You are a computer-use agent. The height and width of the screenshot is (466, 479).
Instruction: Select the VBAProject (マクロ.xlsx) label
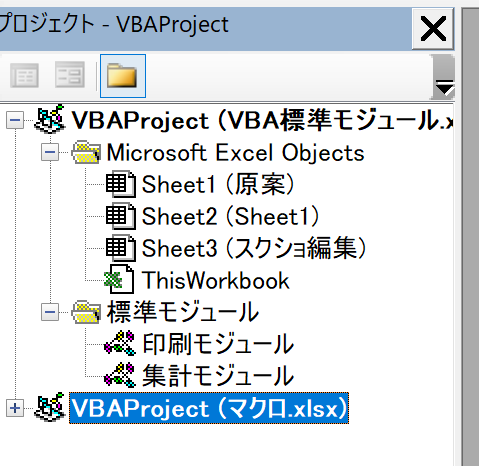(x=209, y=408)
